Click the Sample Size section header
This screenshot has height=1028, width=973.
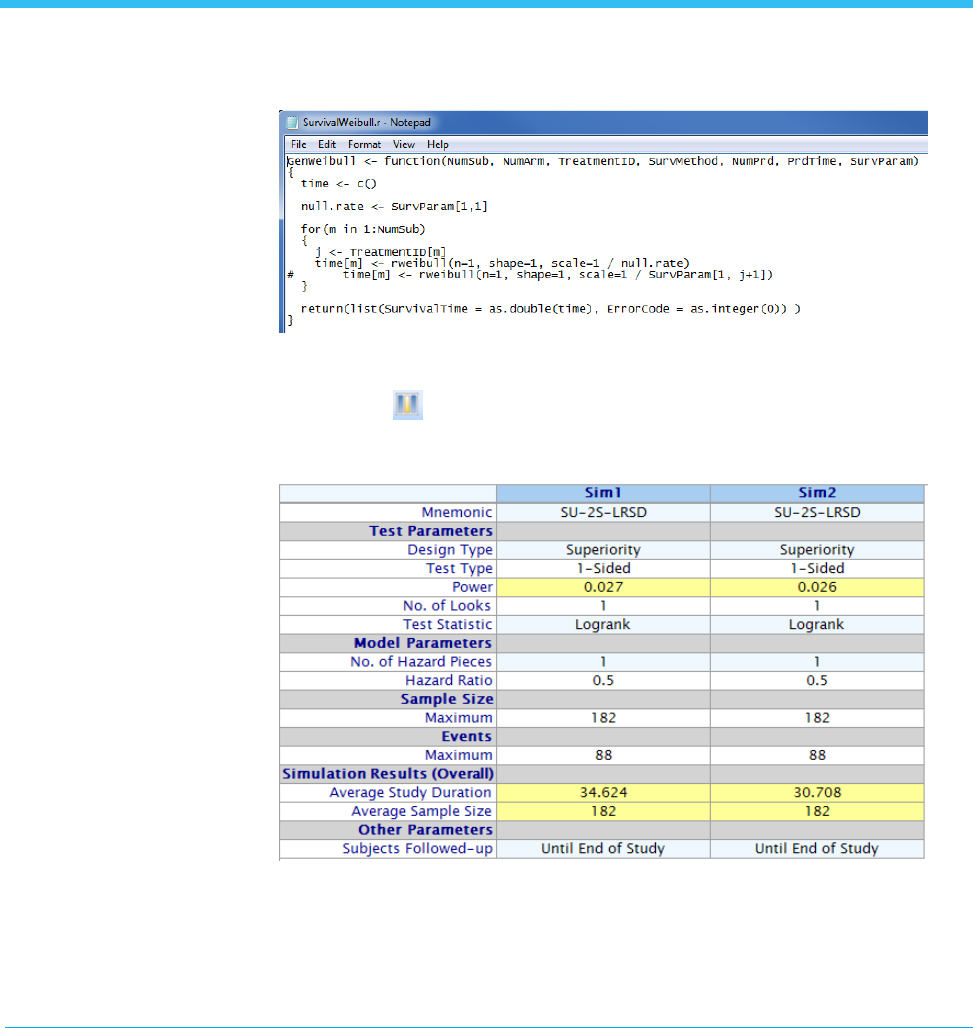click(447, 699)
